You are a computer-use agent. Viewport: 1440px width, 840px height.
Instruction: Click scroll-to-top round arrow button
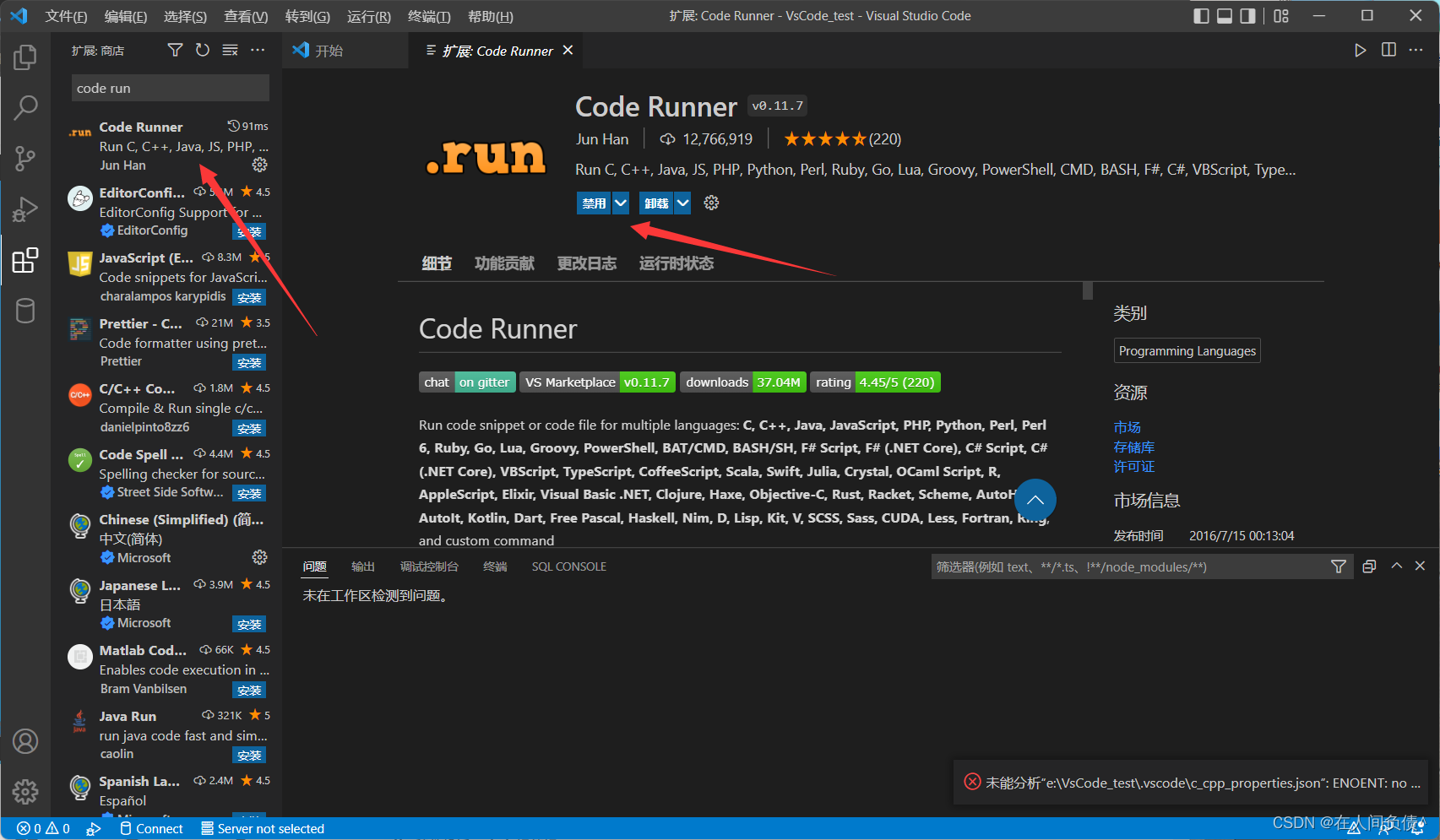point(1035,500)
